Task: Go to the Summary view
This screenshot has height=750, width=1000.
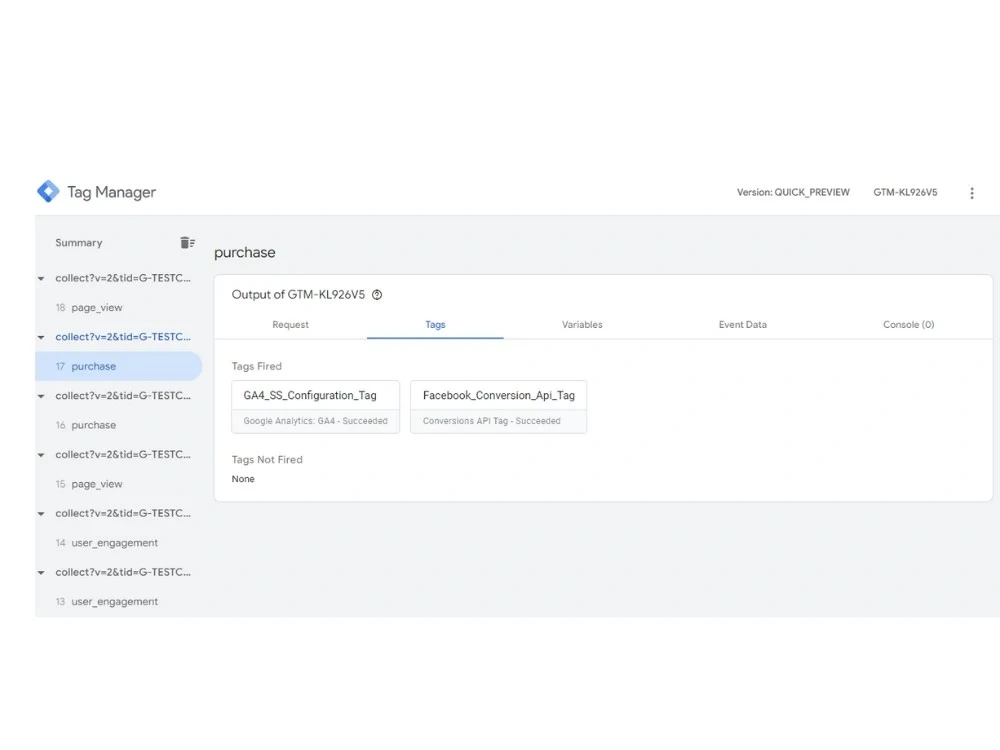Action: click(78, 243)
